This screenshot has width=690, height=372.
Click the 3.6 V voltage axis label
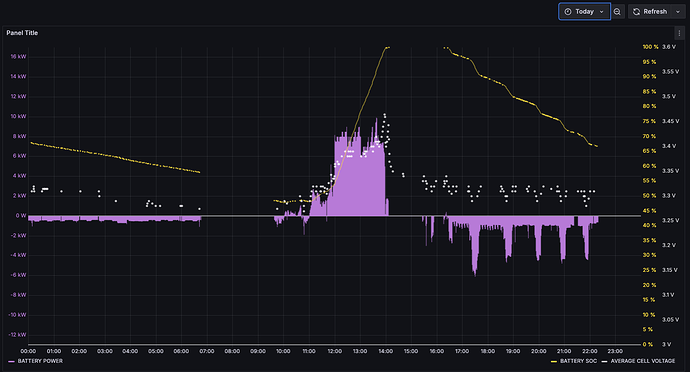[669, 47]
